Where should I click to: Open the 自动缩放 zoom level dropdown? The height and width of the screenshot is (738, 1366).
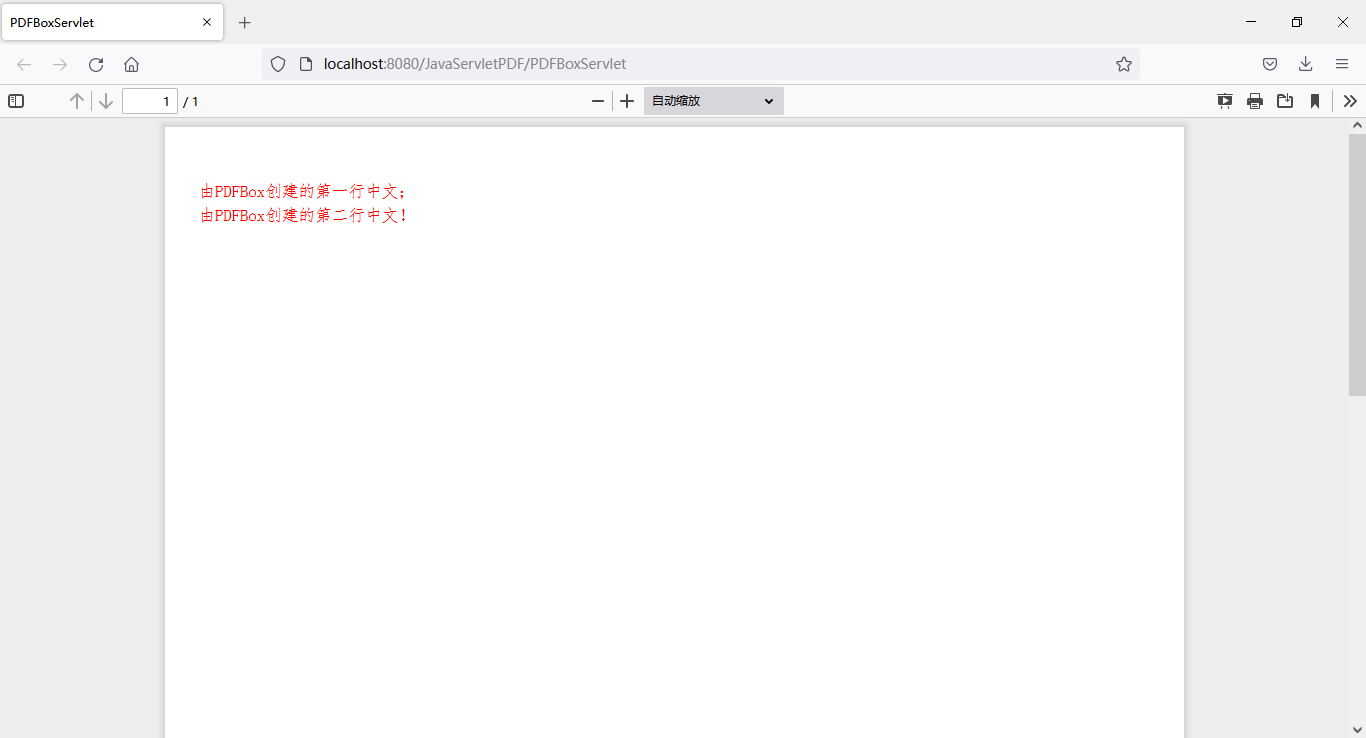[712, 100]
